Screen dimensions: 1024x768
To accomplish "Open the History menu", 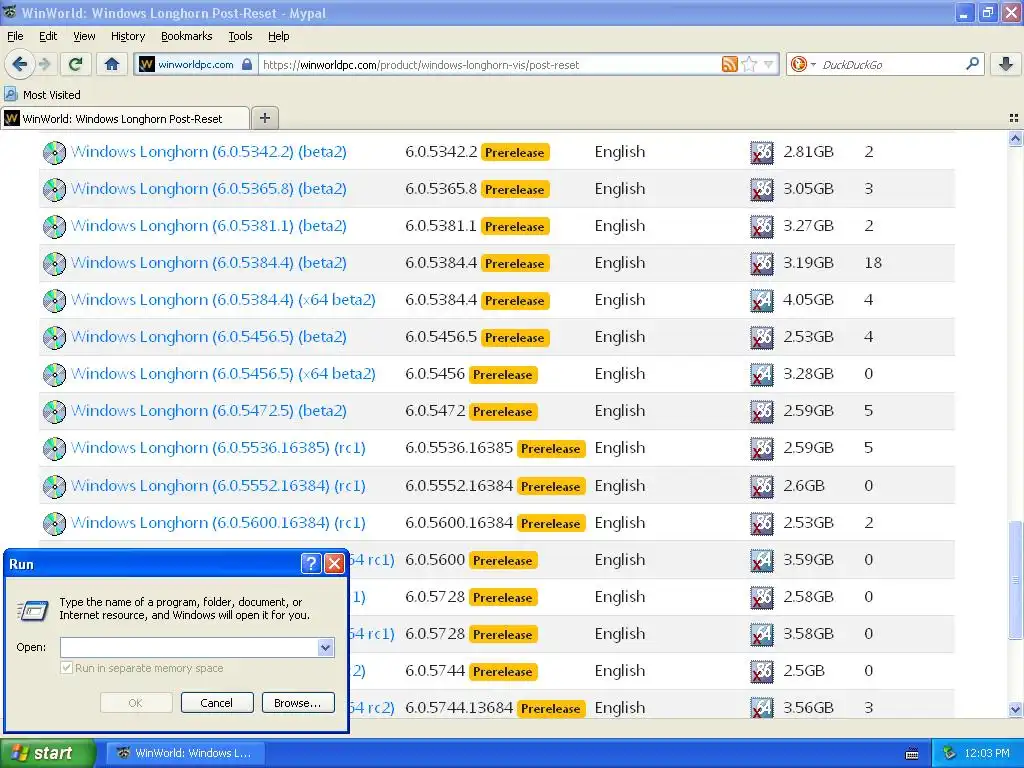I will (127, 36).
